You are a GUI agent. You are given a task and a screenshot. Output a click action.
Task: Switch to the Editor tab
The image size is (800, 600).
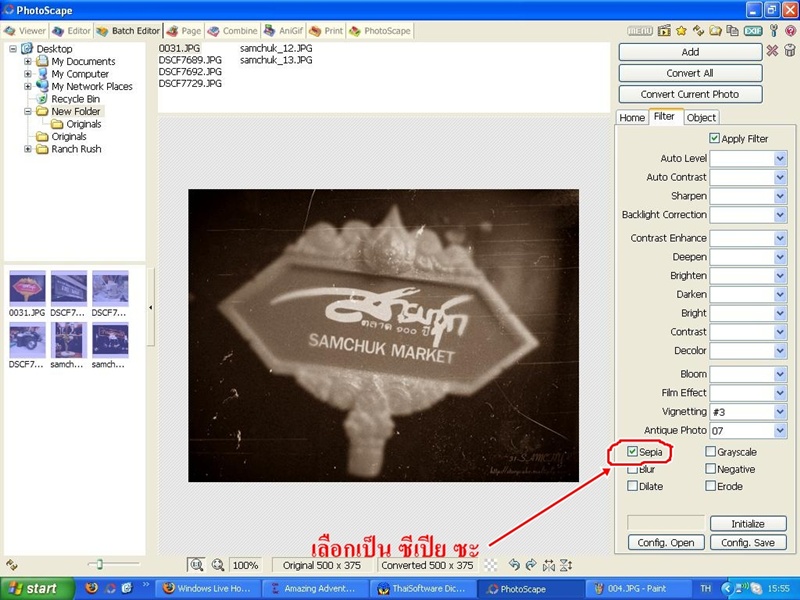(x=71, y=31)
